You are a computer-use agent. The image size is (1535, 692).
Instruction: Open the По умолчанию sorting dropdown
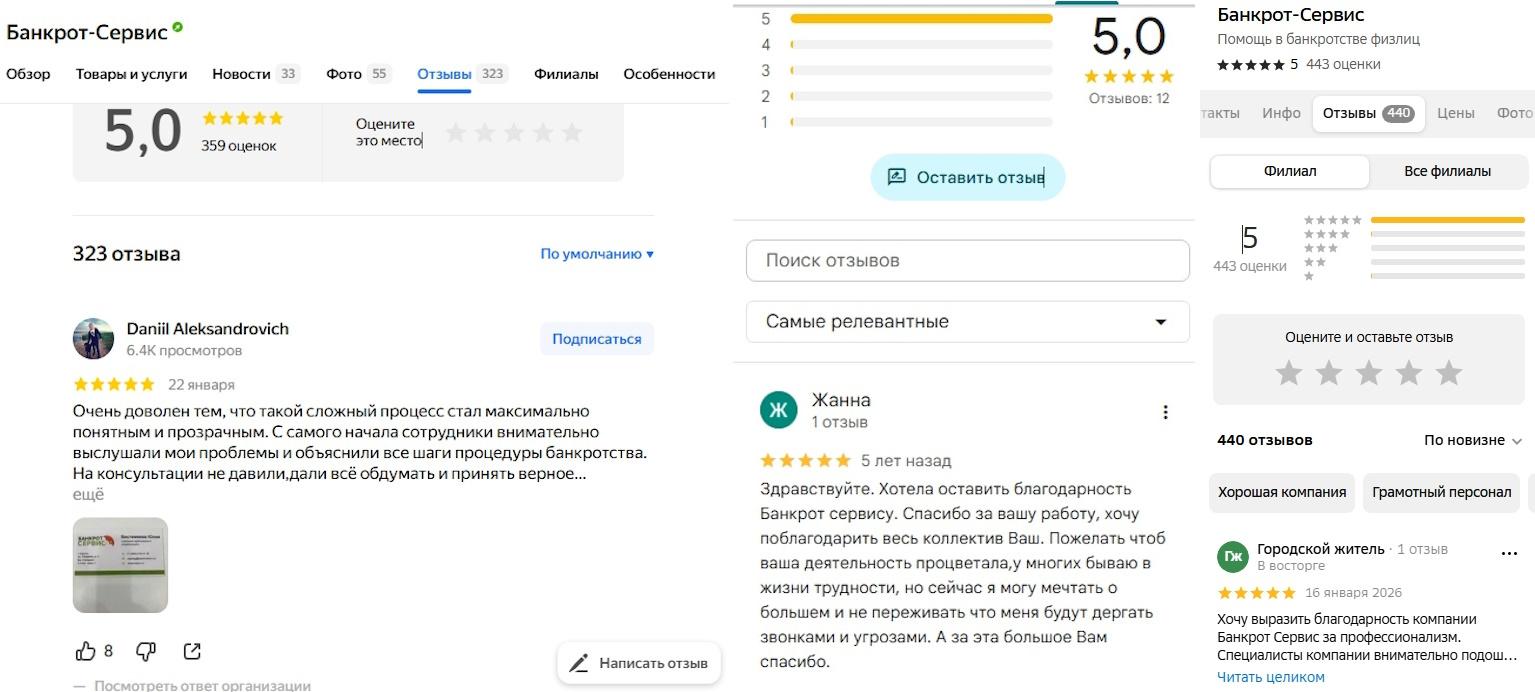click(597, 254)
